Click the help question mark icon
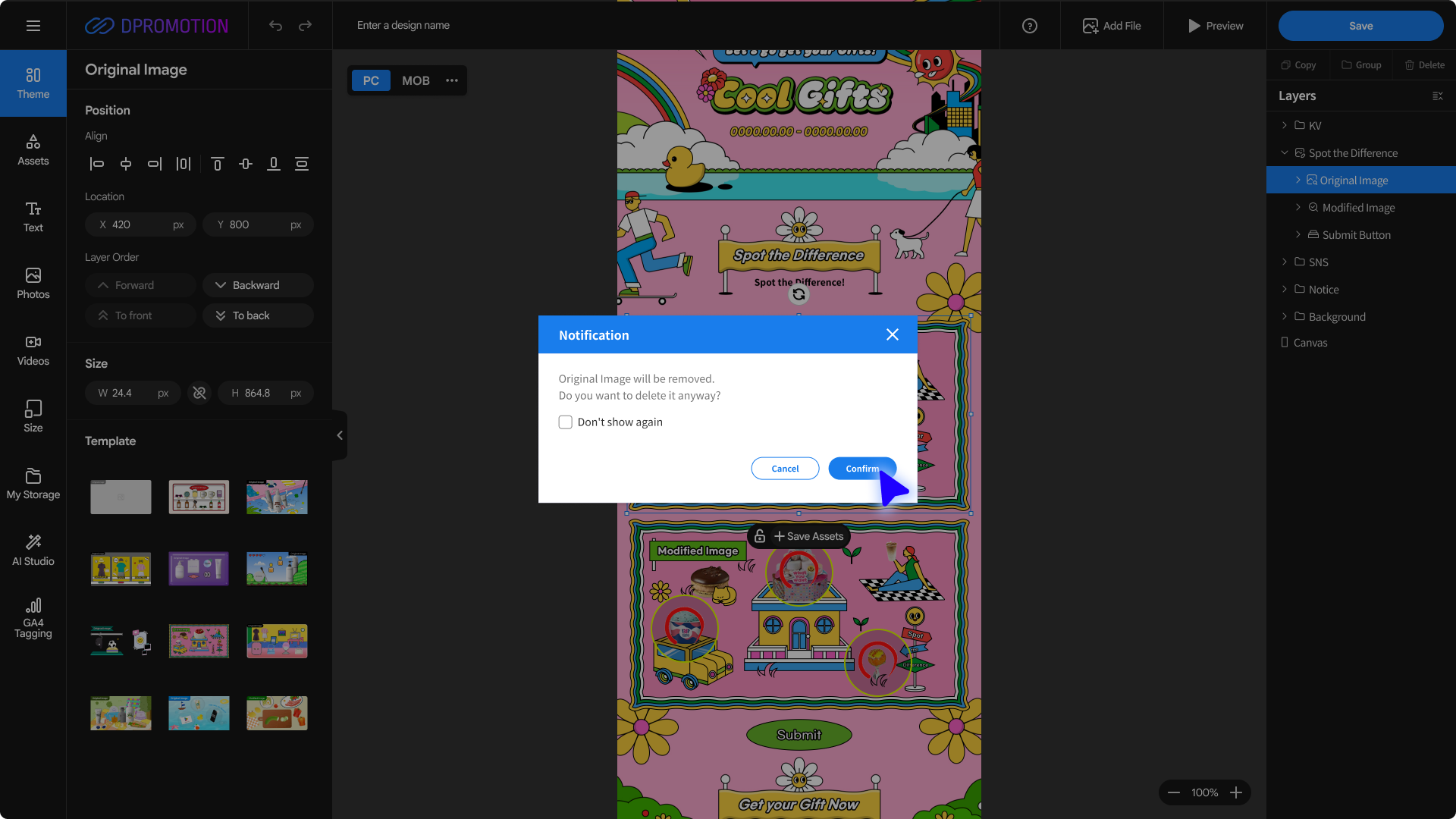This screenshot has height=819, width=1456. pos(1029,26)
